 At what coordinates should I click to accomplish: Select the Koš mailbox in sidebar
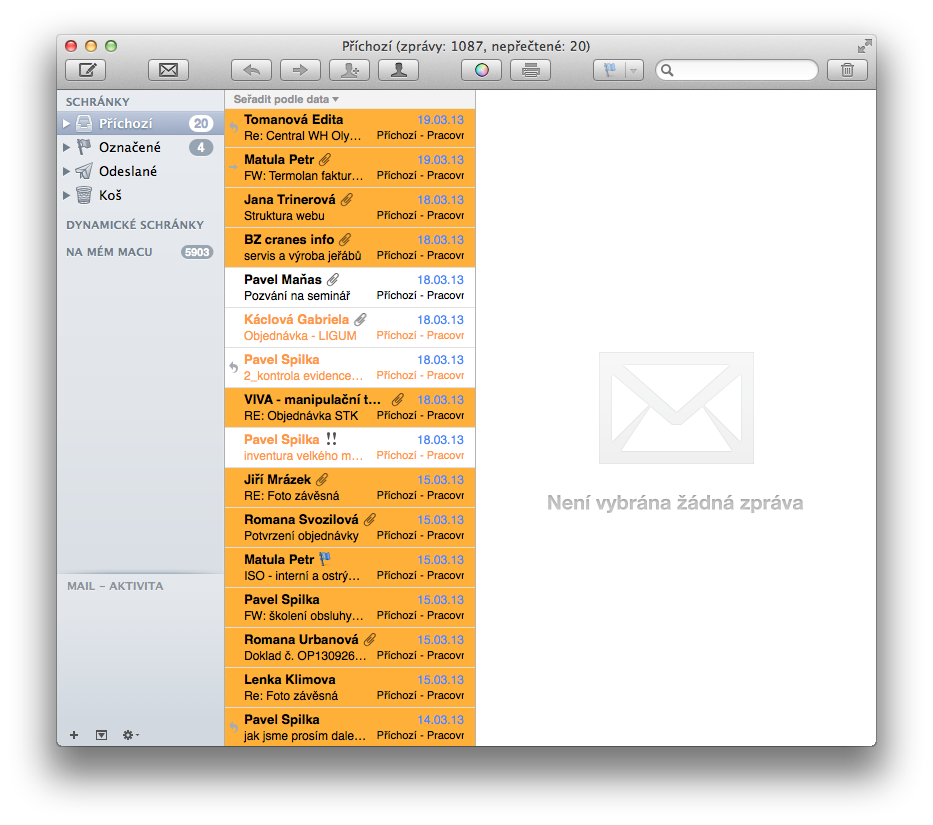110,195
